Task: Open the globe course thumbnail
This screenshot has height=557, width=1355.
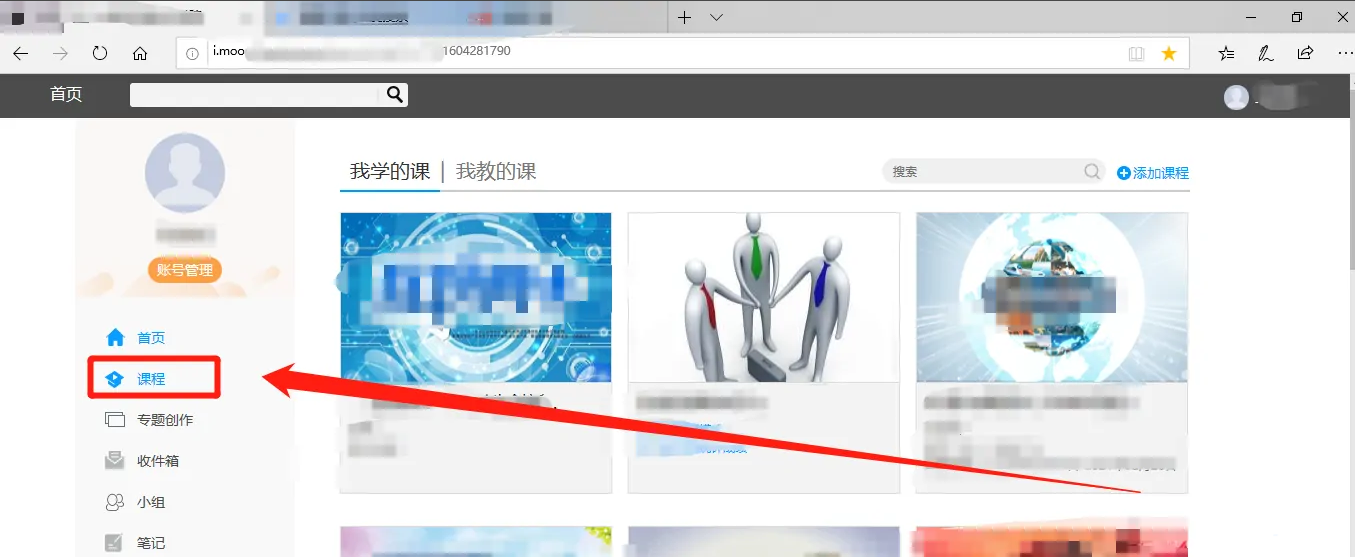Action: point(1052,298)
